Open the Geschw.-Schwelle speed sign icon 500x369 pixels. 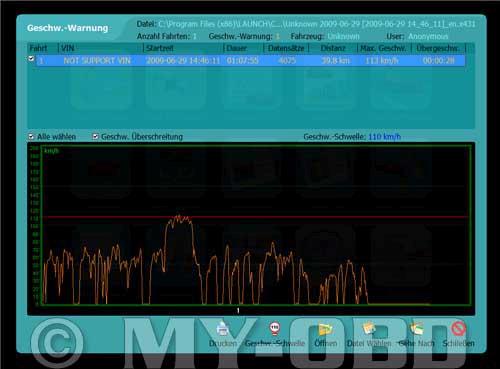pyautogui.click(x=275, y=328)
